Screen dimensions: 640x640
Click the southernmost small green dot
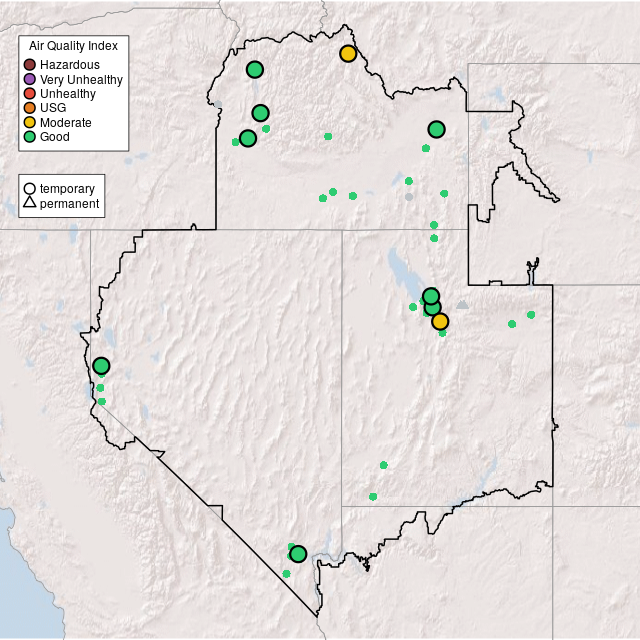[x=287, y=573]
